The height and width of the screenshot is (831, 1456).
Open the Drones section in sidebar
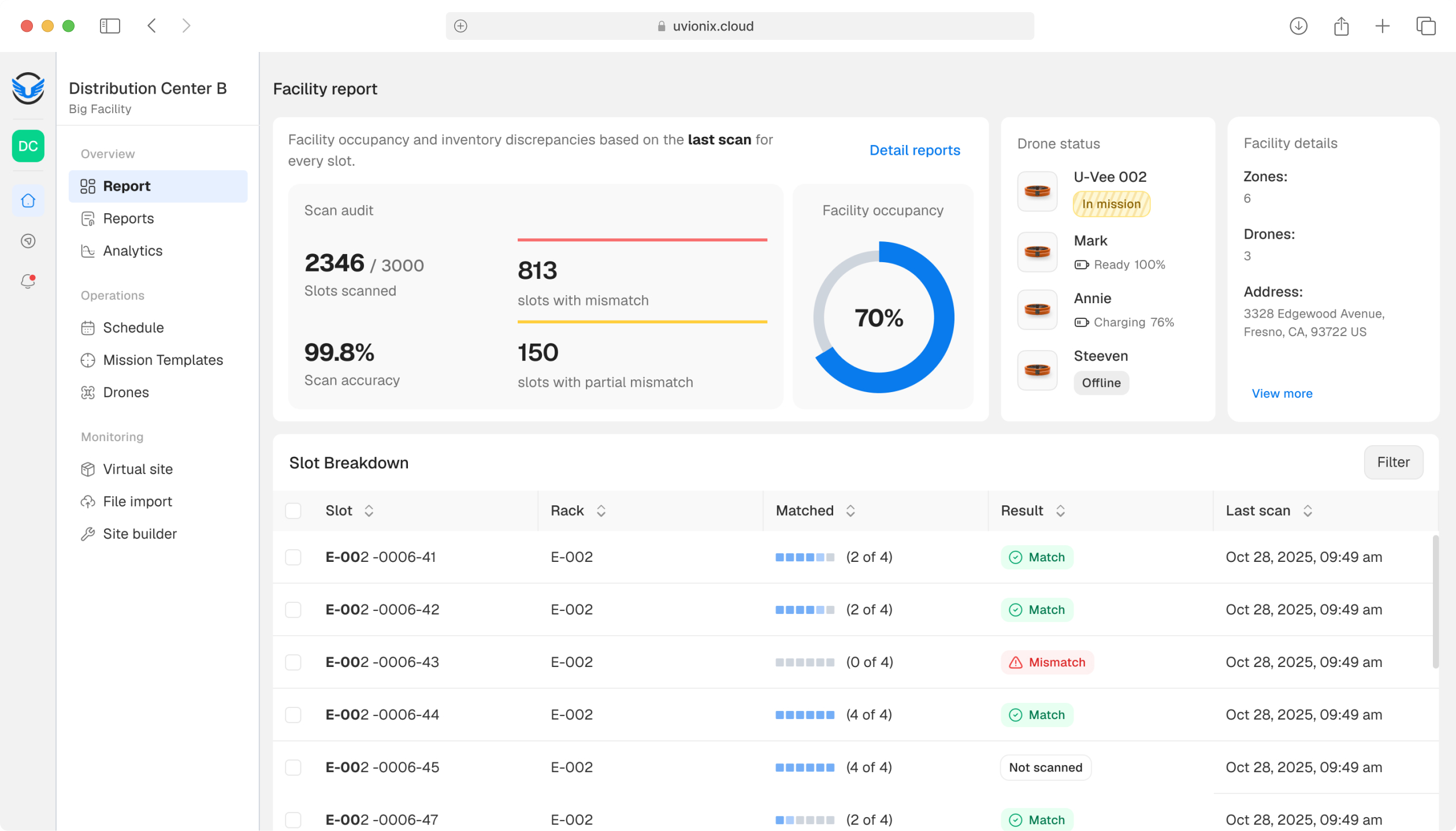126,392
